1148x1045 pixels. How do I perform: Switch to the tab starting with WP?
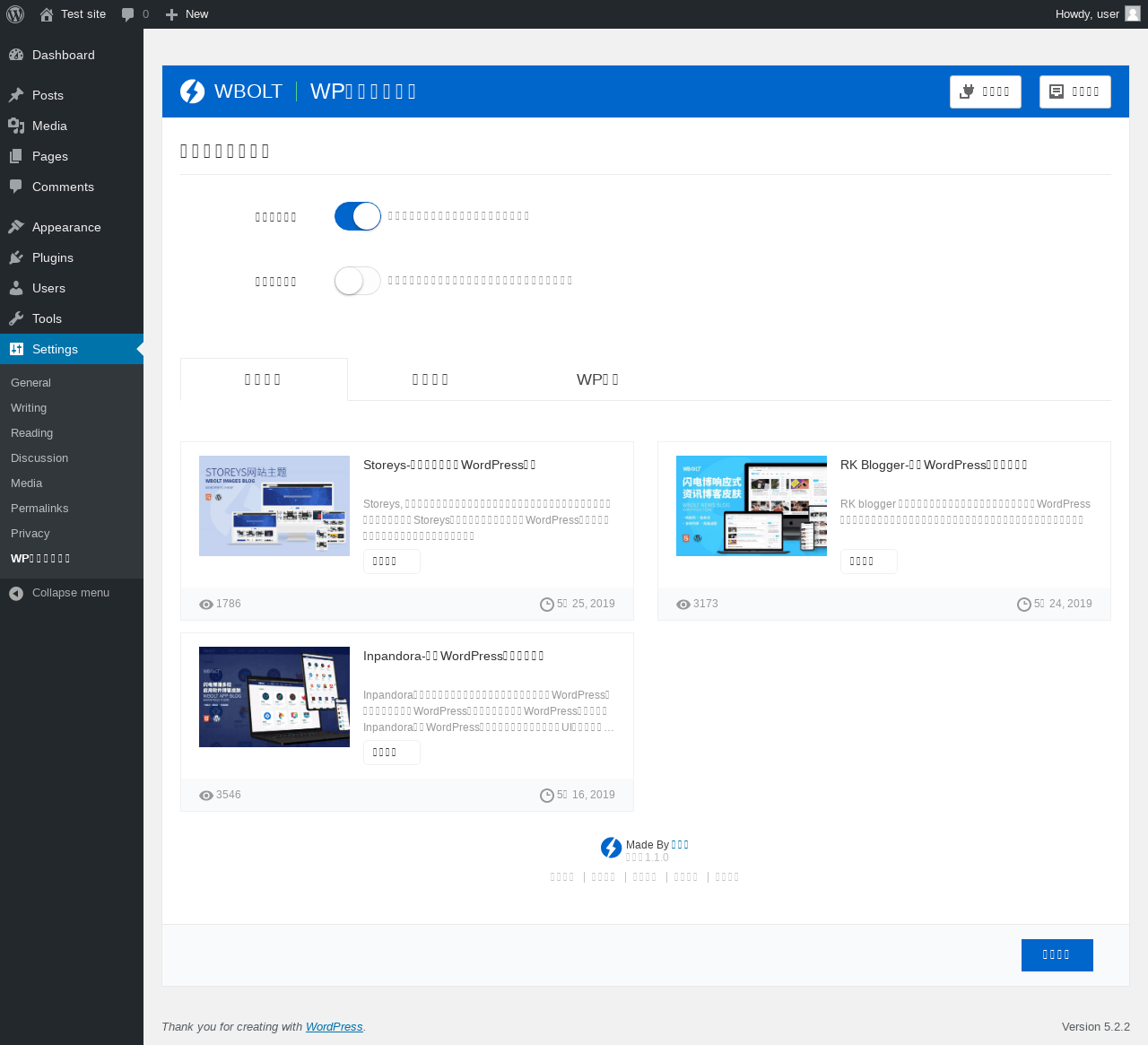tap(597, 379)
